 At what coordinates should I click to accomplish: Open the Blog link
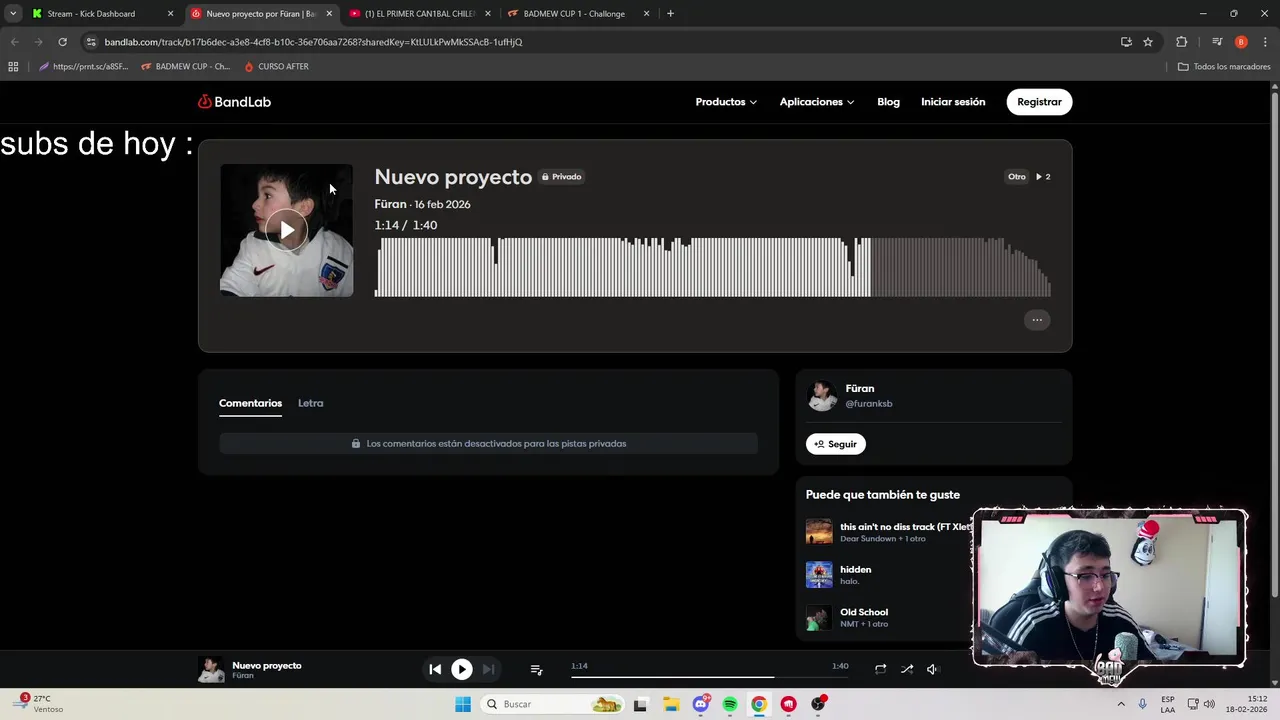click(x=888, y=102)
